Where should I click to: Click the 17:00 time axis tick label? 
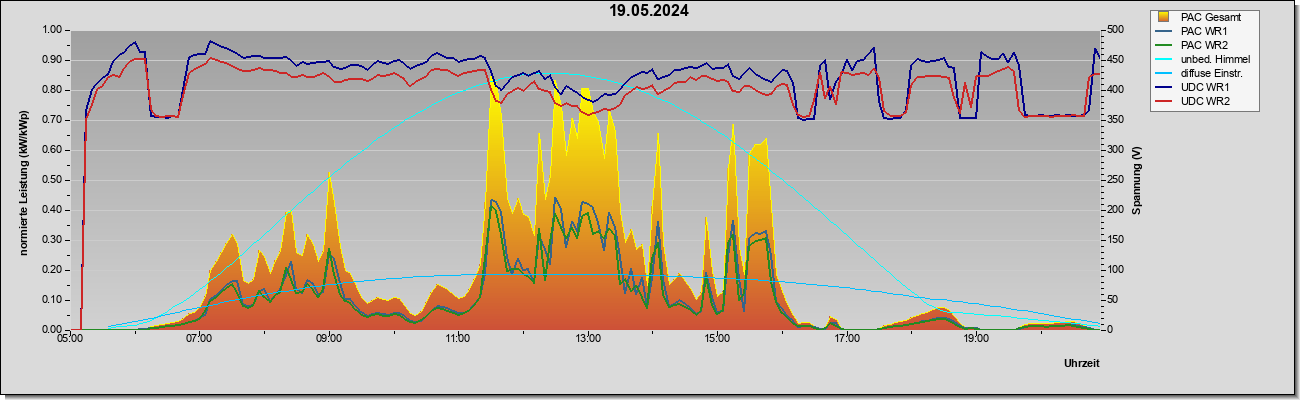click(847, 340)
